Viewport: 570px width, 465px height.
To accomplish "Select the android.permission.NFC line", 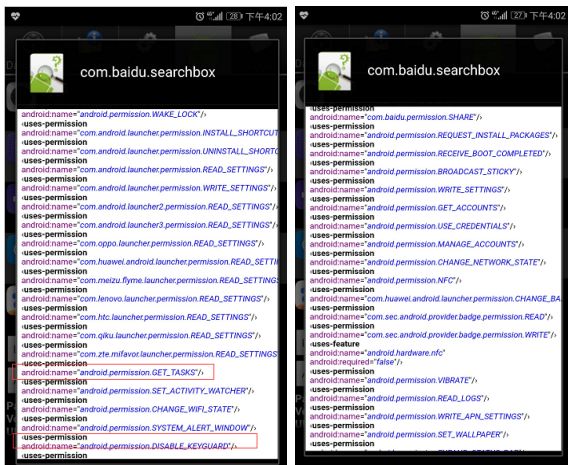I will (x=386, y=281).
